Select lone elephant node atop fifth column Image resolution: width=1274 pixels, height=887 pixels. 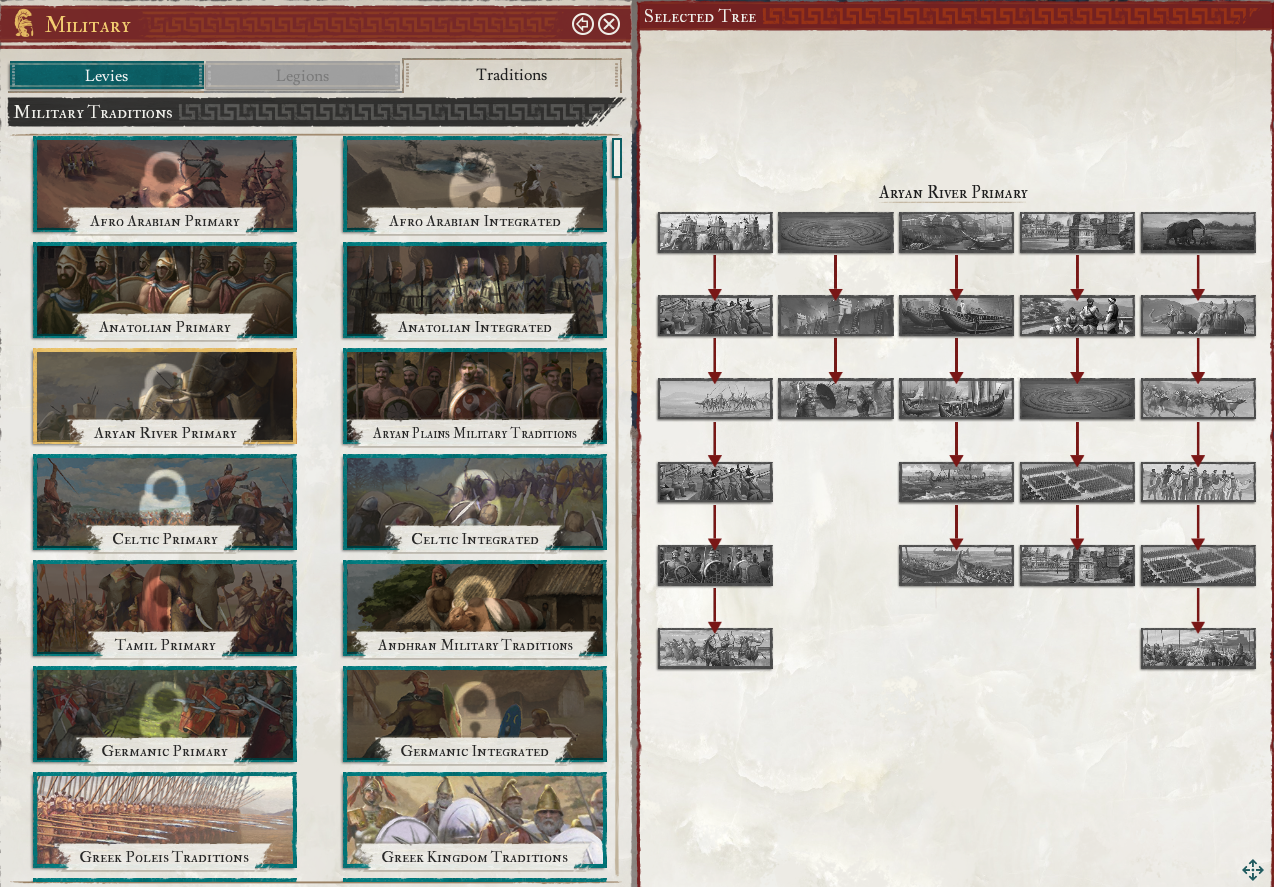pyautogui.click(x=1198, y=233)
